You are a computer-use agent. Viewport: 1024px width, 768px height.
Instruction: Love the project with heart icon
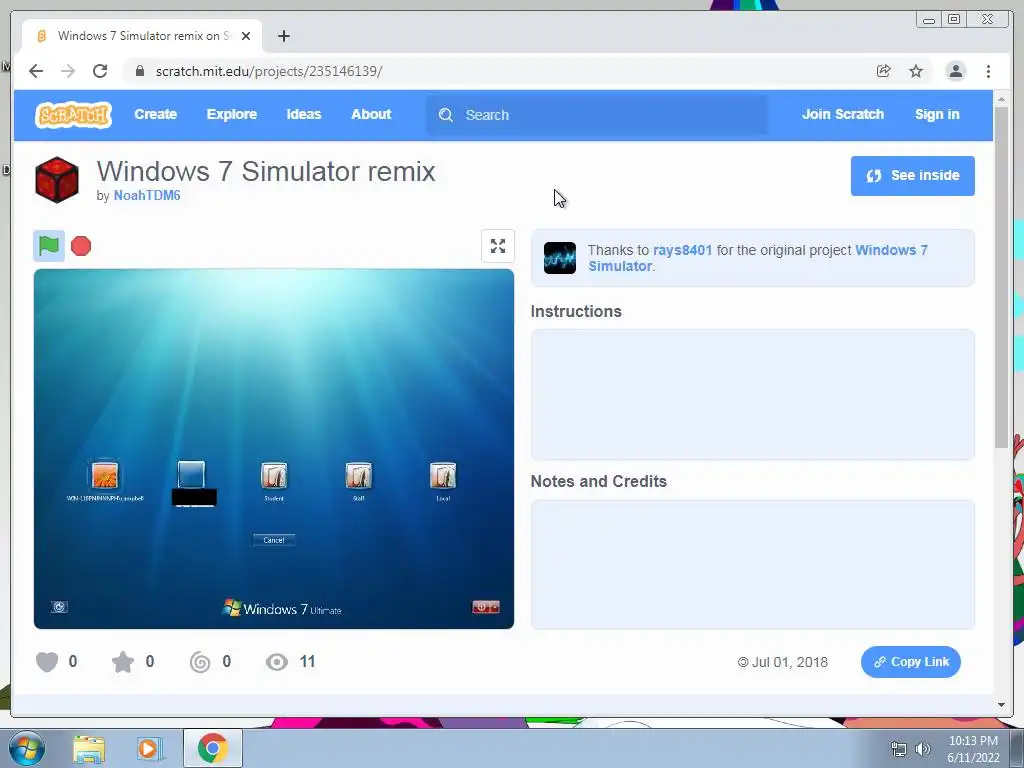pyautogui.click(x=47, y=662)
